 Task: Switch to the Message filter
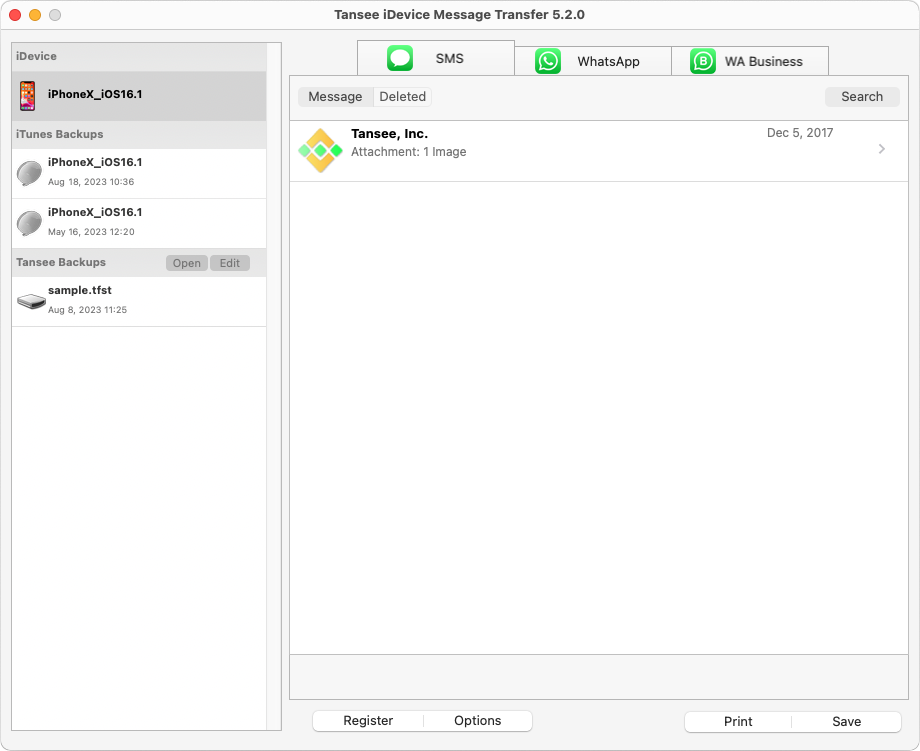point(335,96)
